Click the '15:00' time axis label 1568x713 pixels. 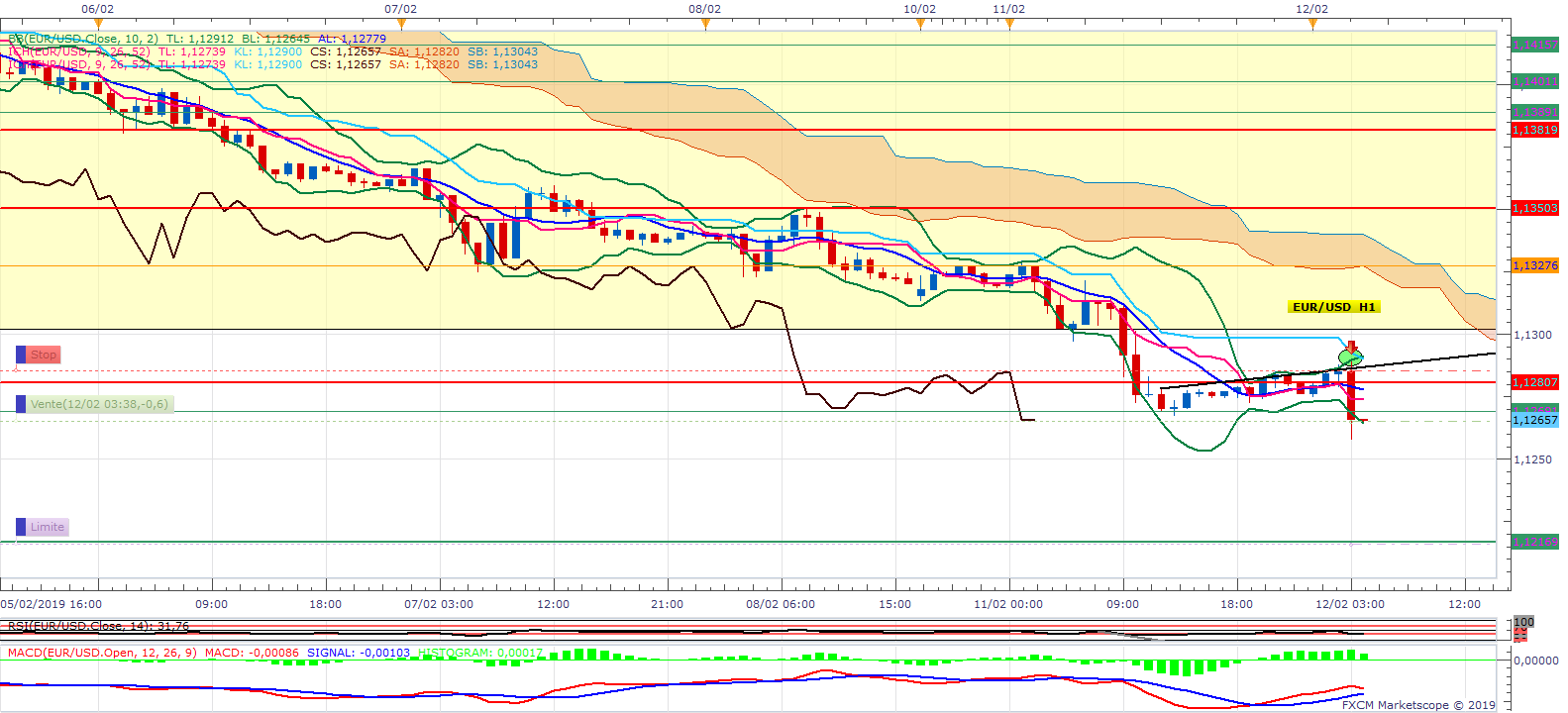[895, 604]
